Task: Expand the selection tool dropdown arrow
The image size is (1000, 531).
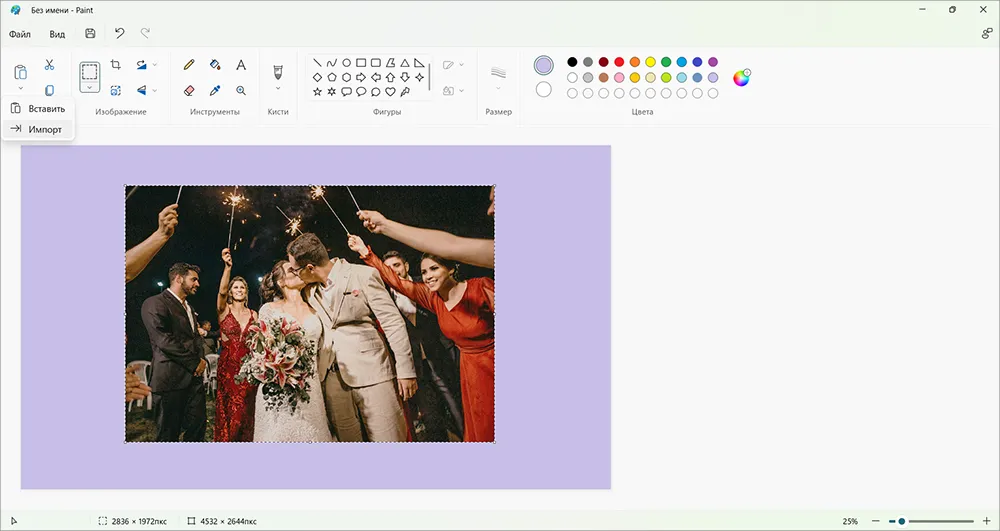Action: pos(90,87)
